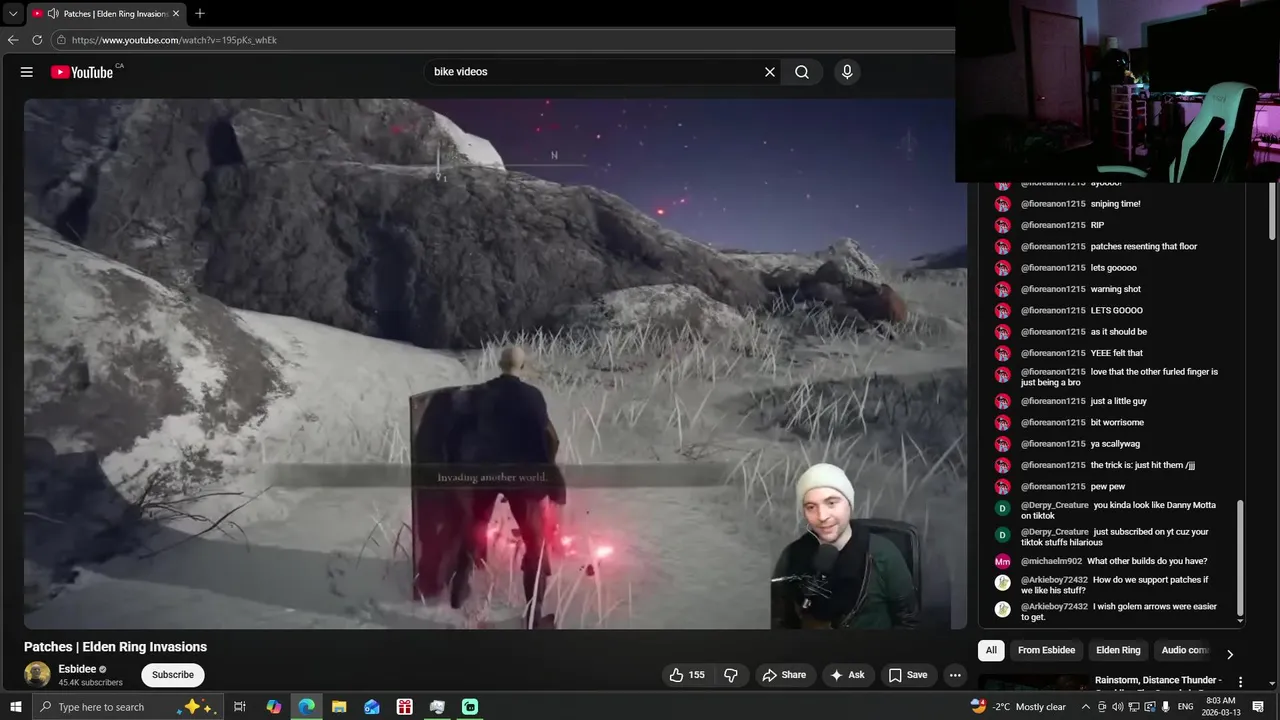This screenshot has height=720, width=1280.
Task: Open the tray microphone icon
Action: pos(1166,707)
